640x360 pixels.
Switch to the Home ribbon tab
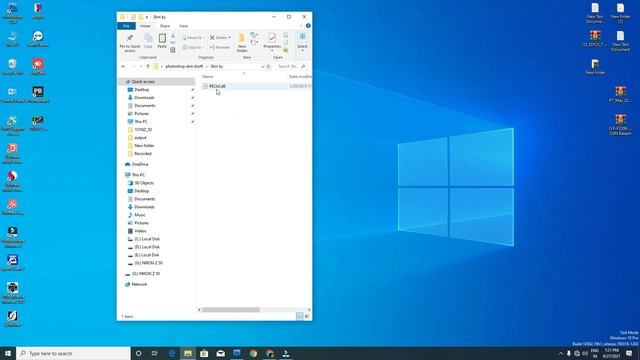point(145,26)
